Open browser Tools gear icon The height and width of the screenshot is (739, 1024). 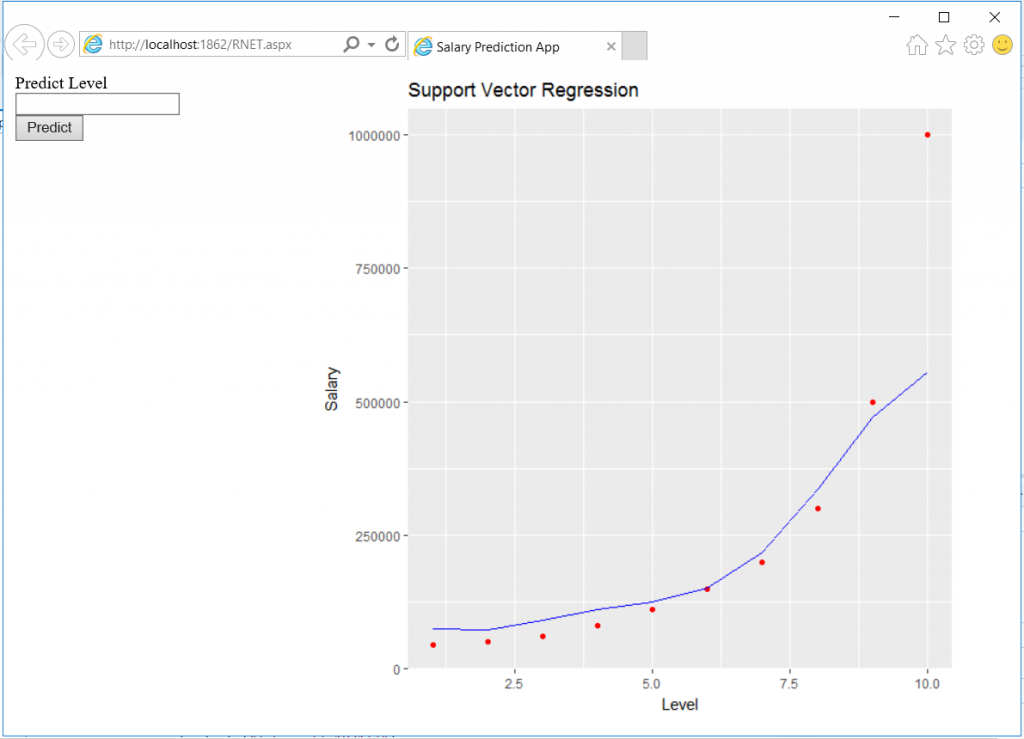[x=974, y=44]
